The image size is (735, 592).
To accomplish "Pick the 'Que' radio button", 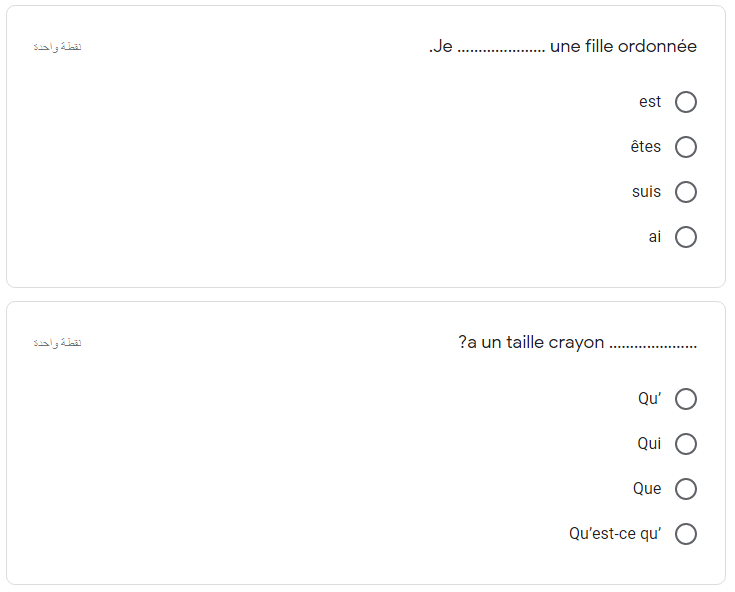I will (685, 489).
